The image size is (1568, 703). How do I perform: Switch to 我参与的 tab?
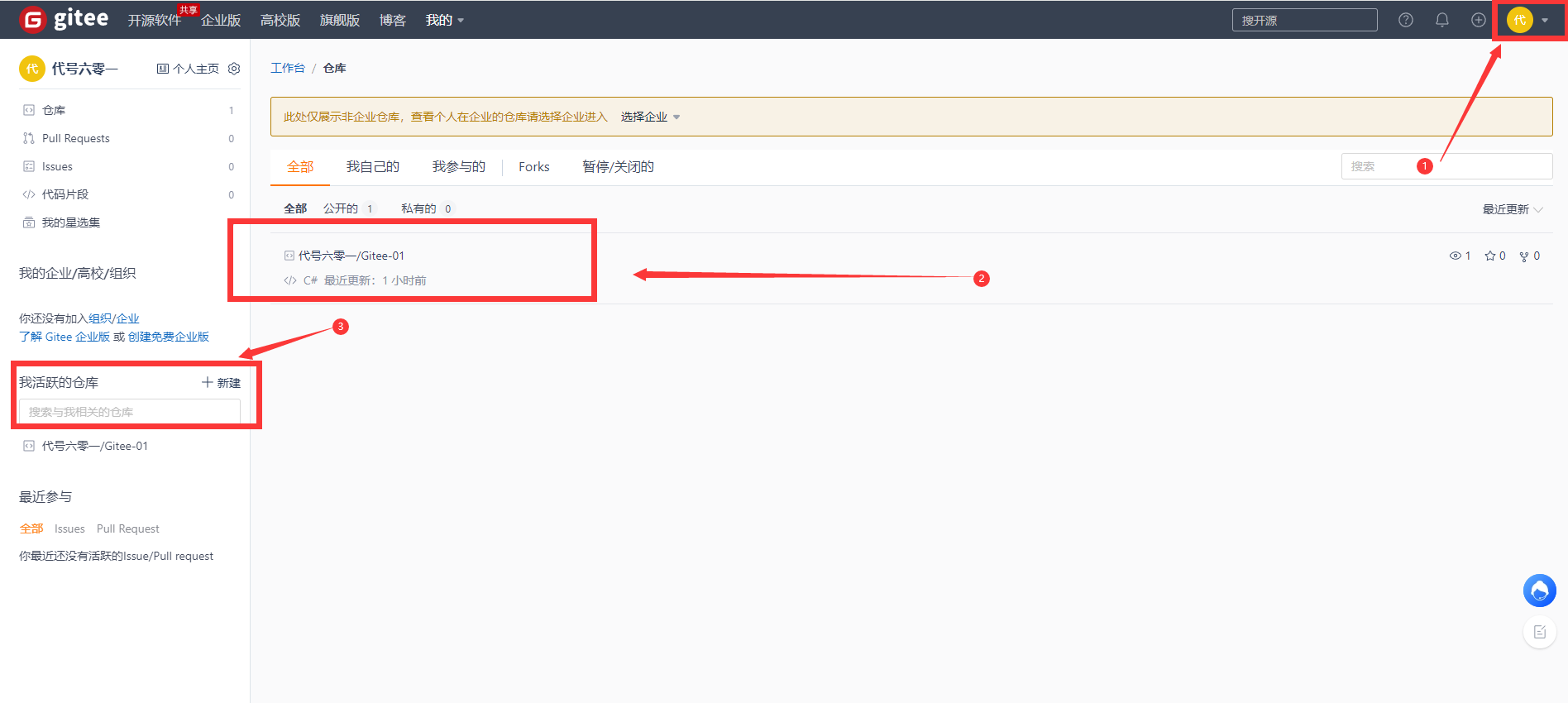[459, 167]
